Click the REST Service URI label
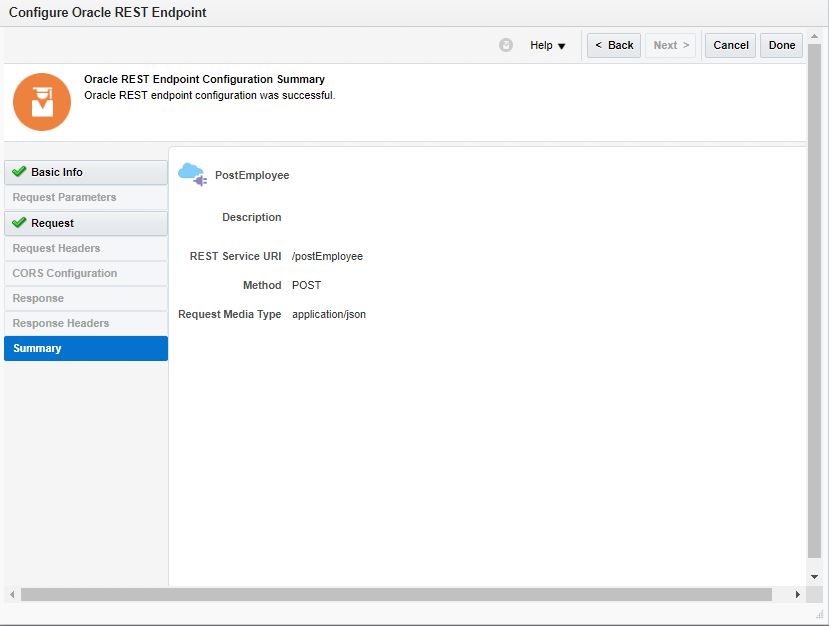 point(235,256)
